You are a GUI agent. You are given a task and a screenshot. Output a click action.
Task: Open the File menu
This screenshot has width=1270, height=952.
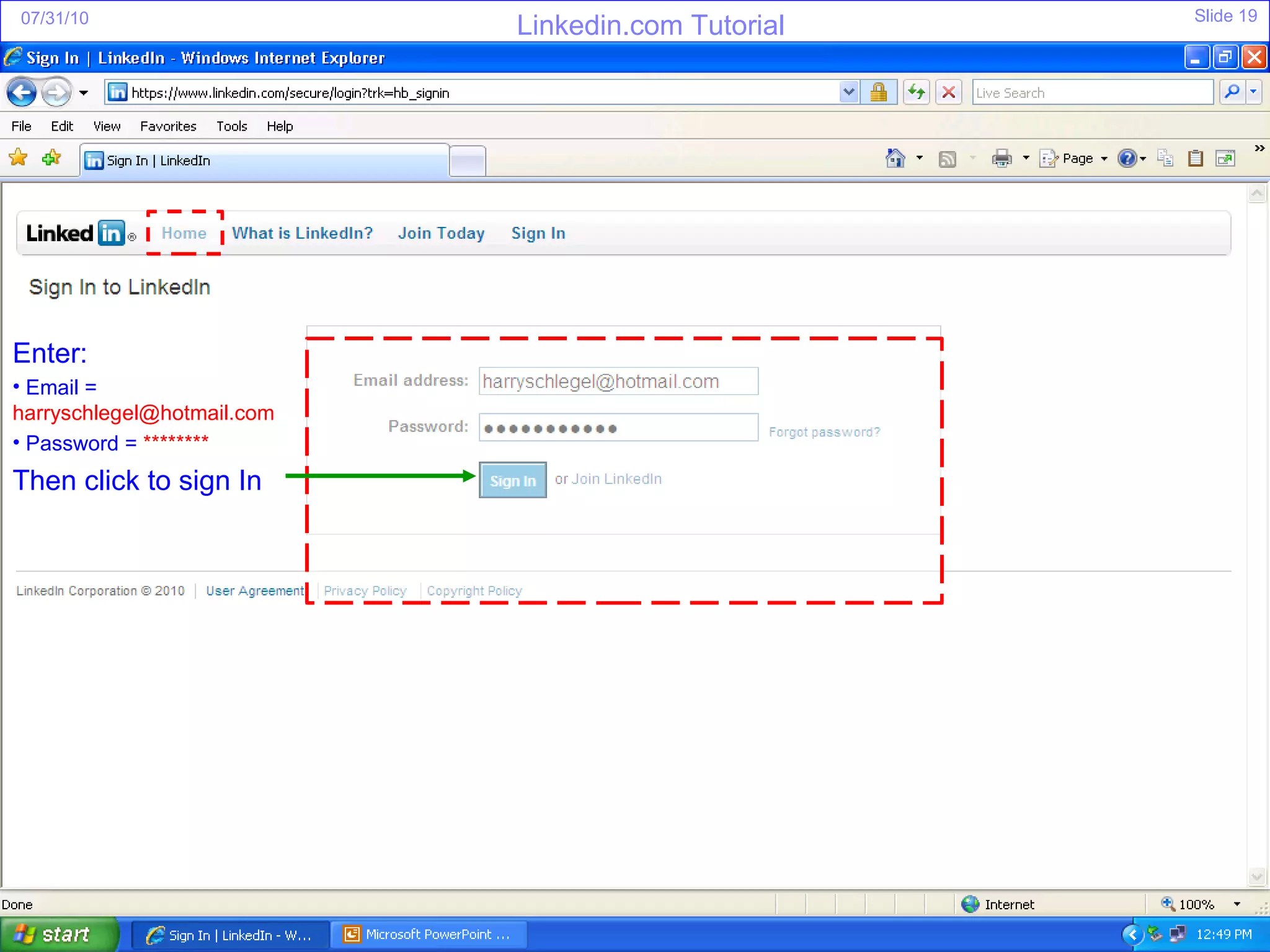coord(21,126)
